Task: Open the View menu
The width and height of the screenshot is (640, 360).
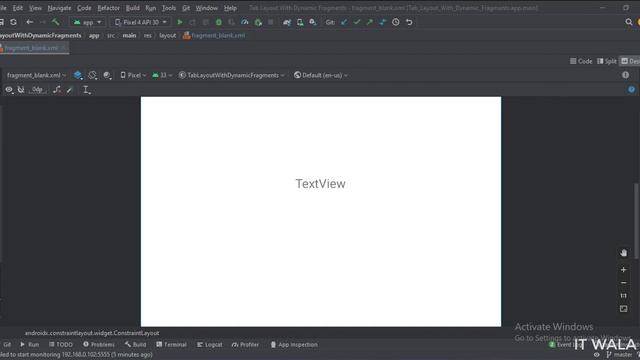Action: (35, 8)
